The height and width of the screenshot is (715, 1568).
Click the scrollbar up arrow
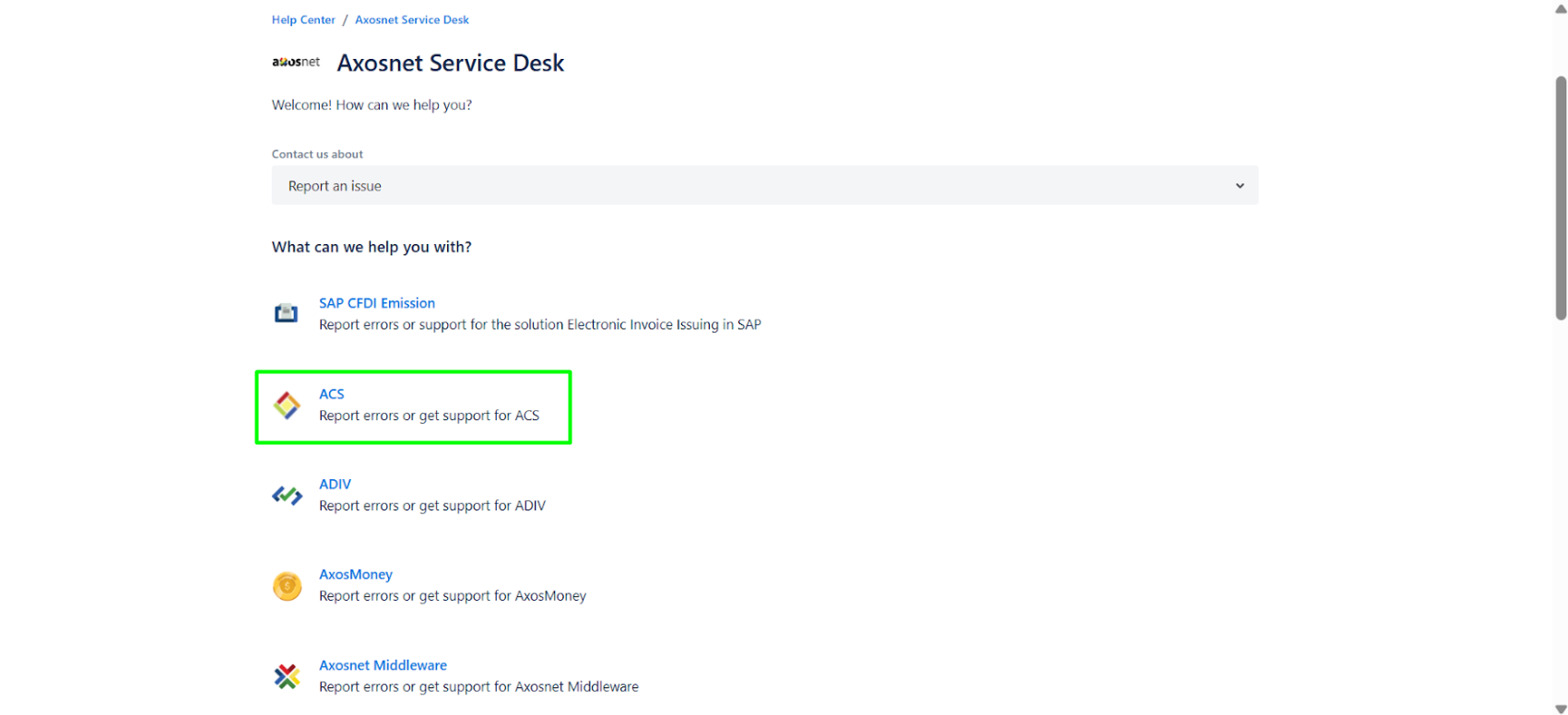click(1561, 8)
